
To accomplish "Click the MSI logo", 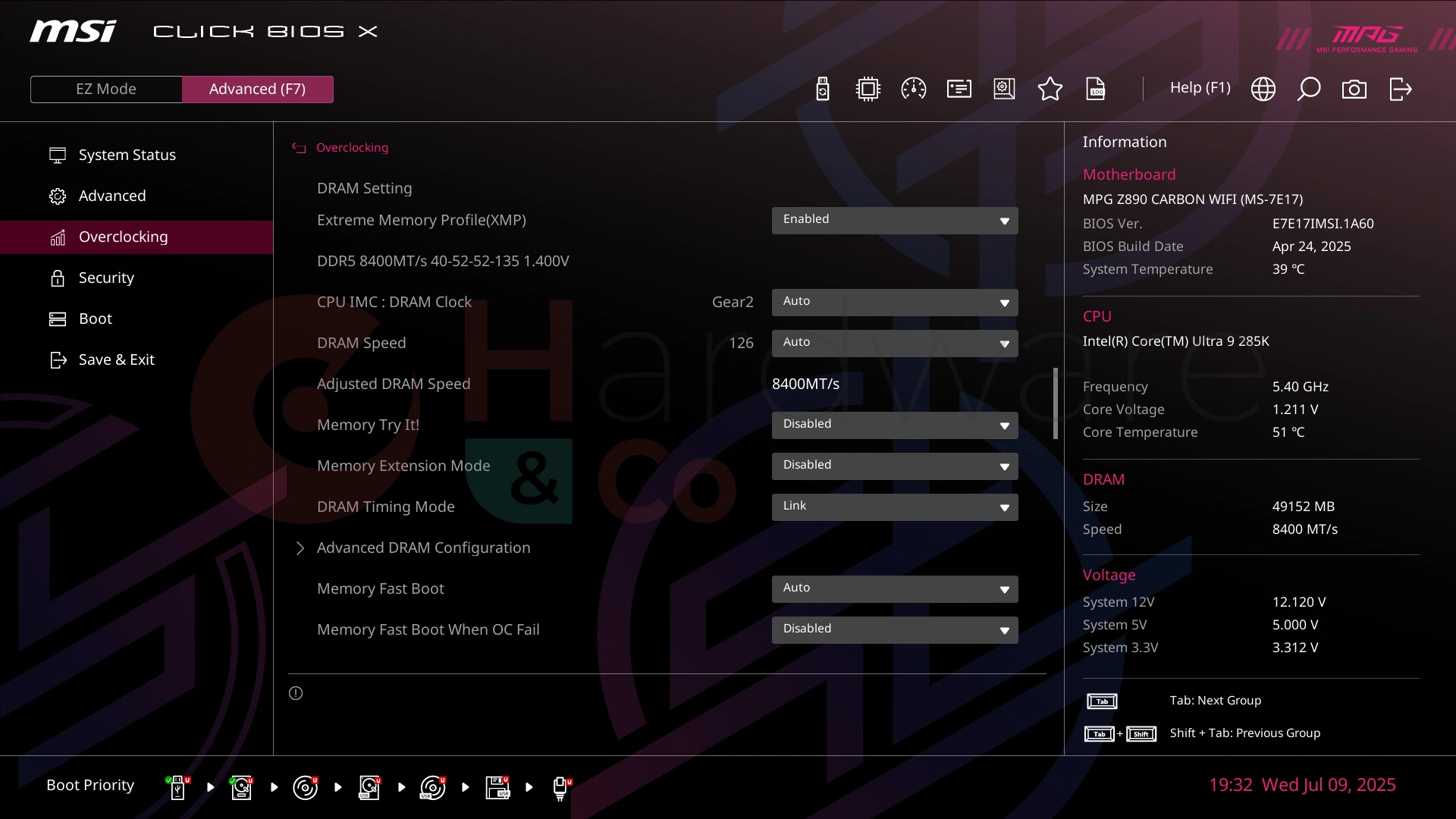I will [x=73, y=31].
